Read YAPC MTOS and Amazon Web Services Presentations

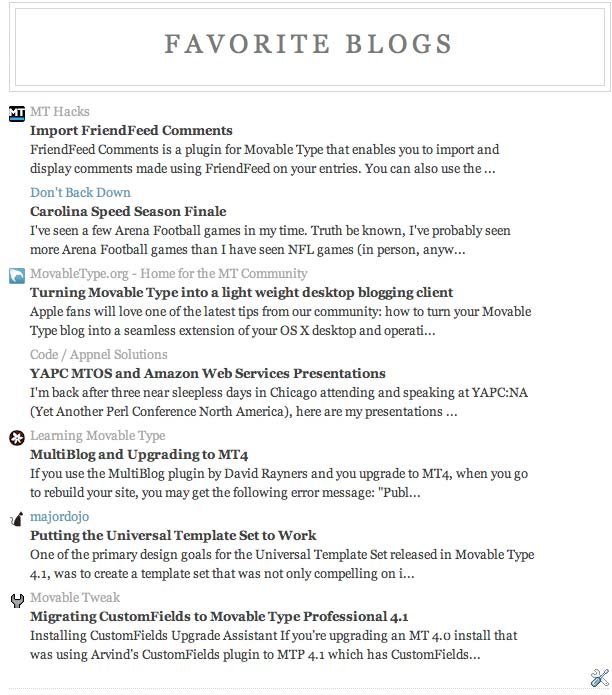[208, 374]
